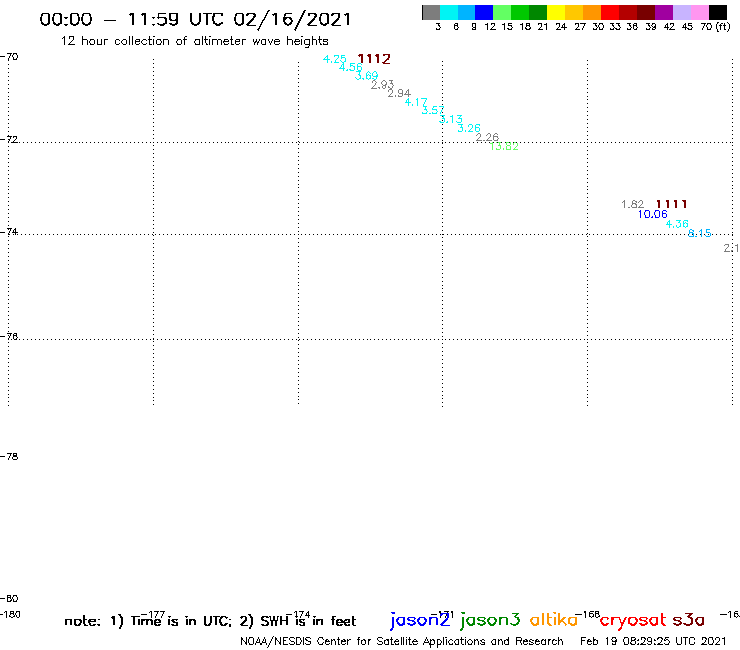The height and width of the screenshot is (650, 740).
Task: Click the s3a satellite legend label
Action: click(689, 621)
